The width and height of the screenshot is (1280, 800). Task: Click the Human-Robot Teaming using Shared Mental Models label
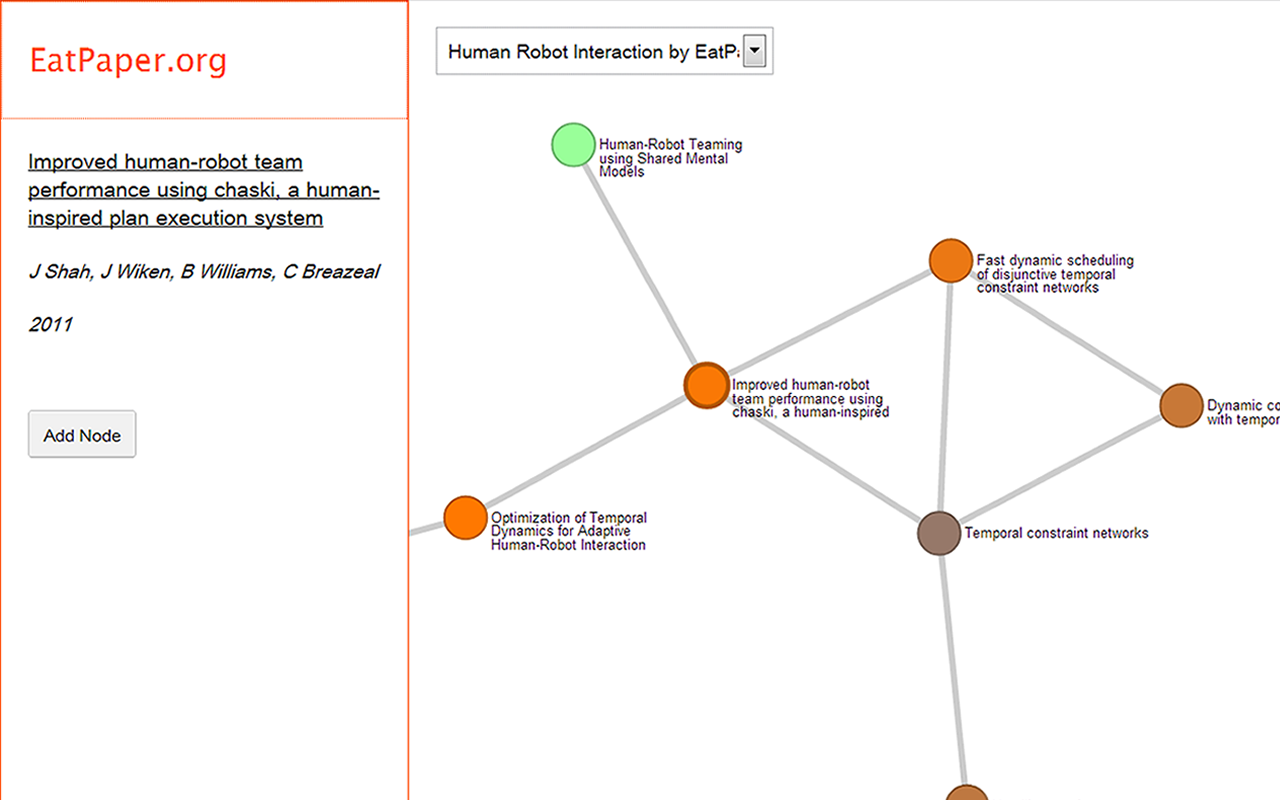tap(670, 158)
